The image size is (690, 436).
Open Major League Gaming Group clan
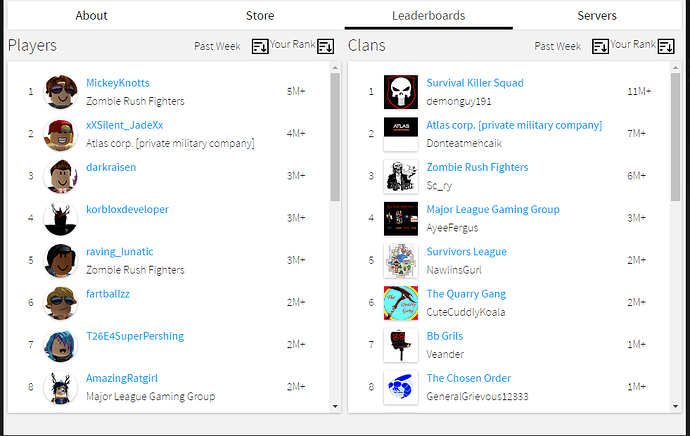tap(493, 209)
